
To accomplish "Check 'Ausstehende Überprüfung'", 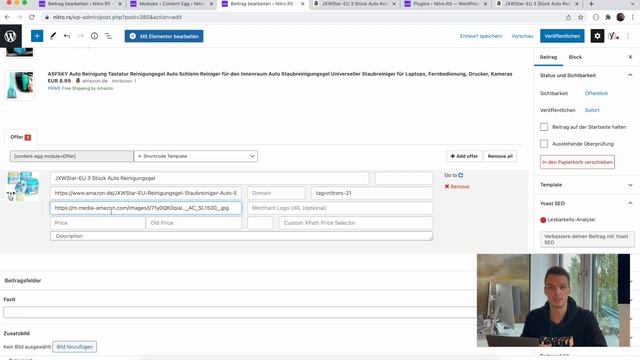I will [544, 144].
